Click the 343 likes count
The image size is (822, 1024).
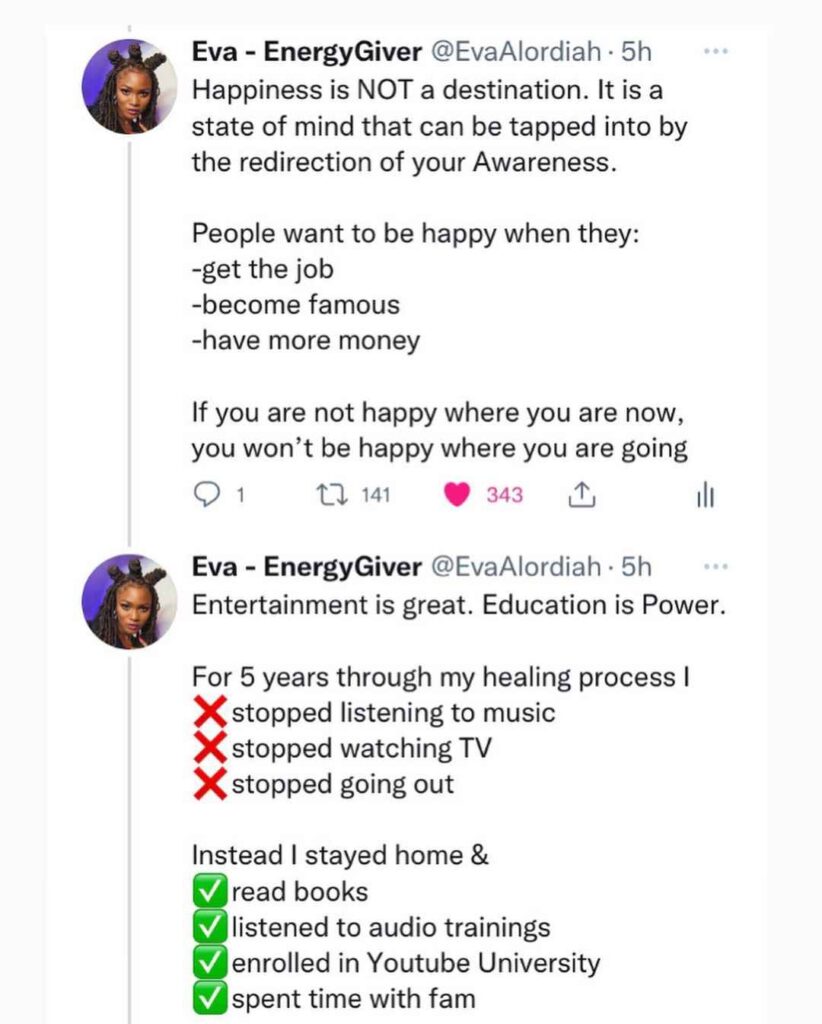(x=504, y=495)
